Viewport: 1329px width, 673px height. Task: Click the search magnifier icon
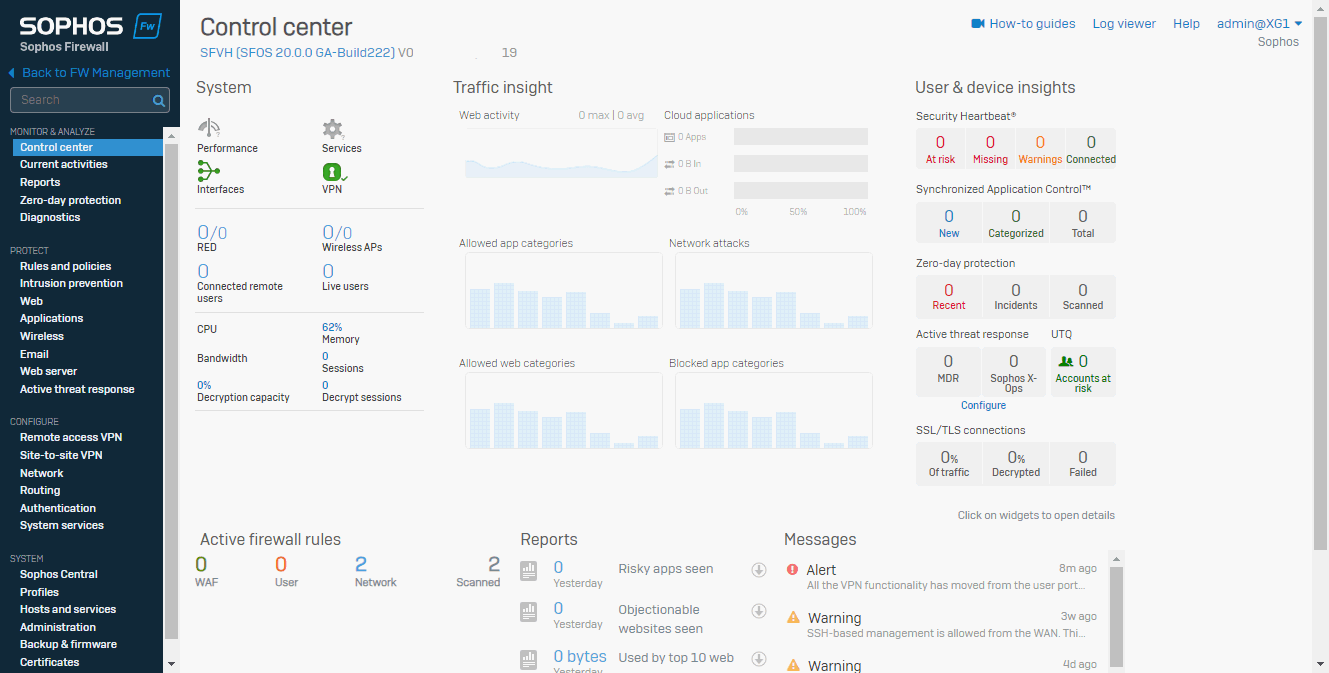coord(158,100)
